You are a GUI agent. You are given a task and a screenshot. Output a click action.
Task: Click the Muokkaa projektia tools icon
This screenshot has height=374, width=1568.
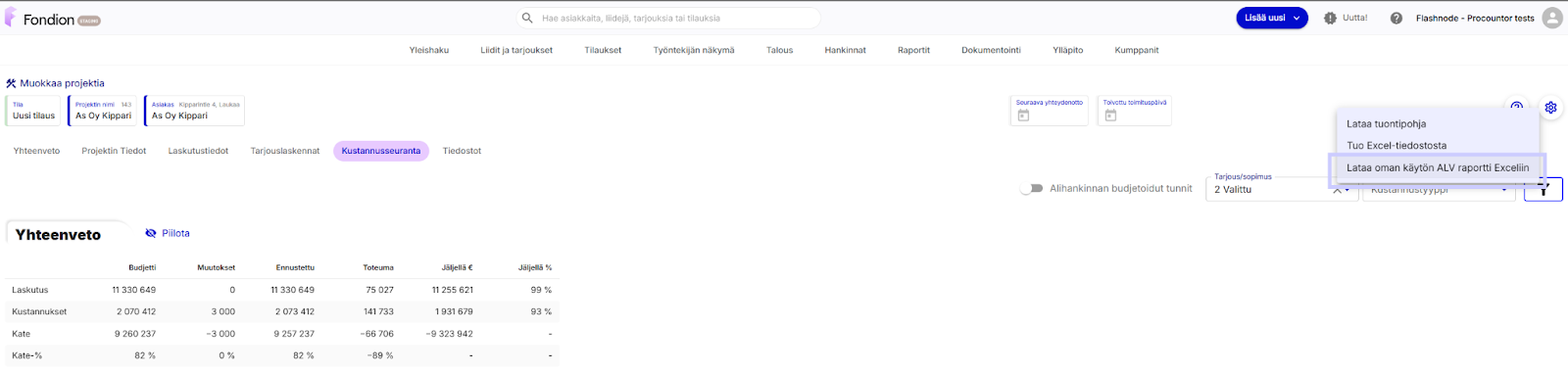[11, 83]
